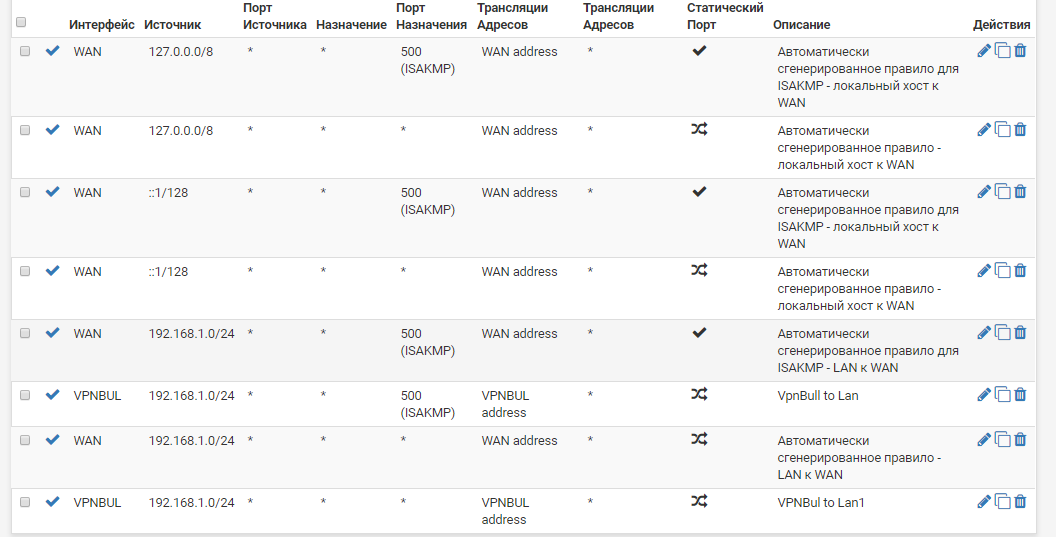Click the random port icon of VpnBull rule

(699, 394)
